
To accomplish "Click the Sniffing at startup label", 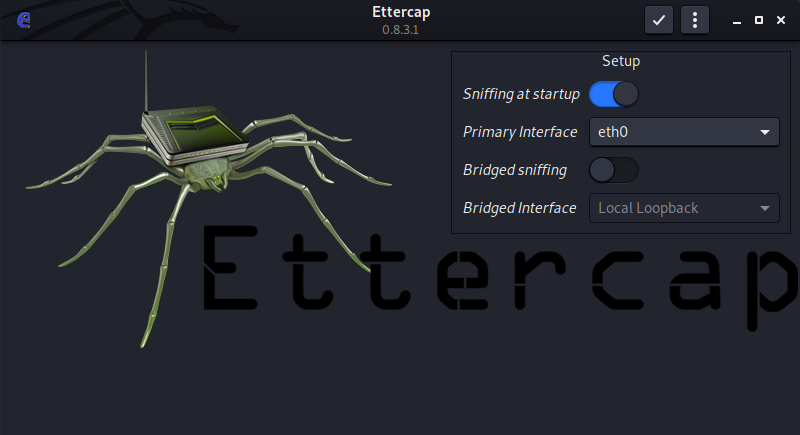I will click(x=521, y=94).
